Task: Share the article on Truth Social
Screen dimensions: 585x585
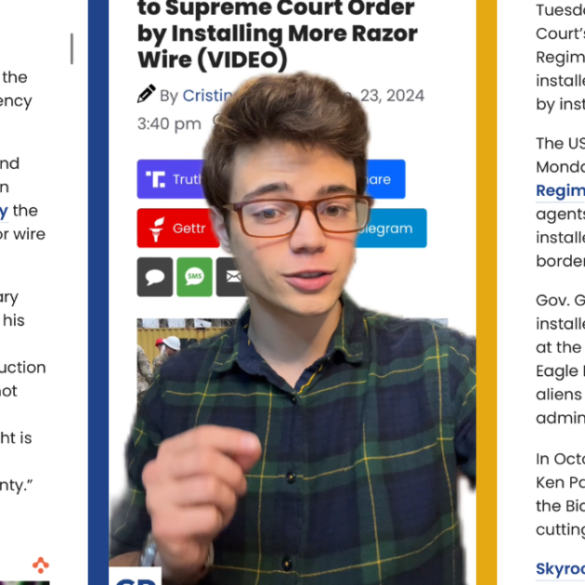Action: pos(171,179)
